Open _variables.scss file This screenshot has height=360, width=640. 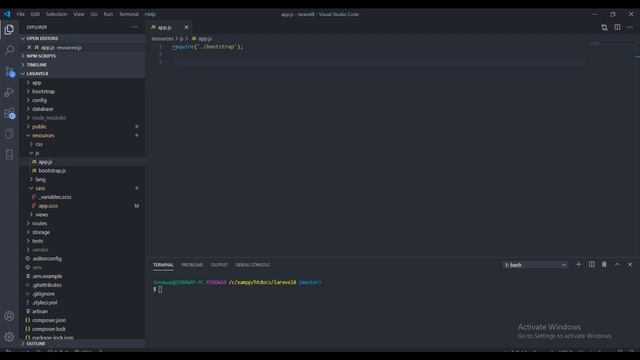[x=82, y=197]
